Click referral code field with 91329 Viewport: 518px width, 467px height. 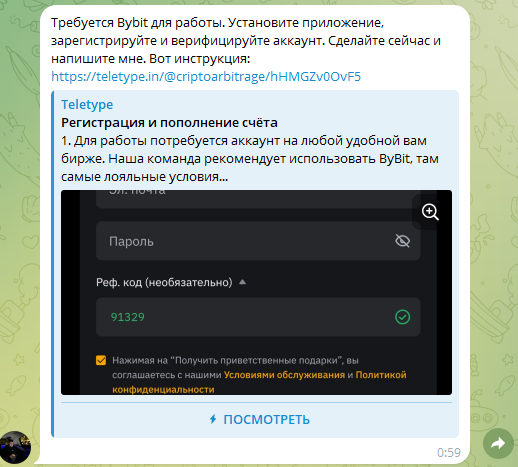(258, 317)
